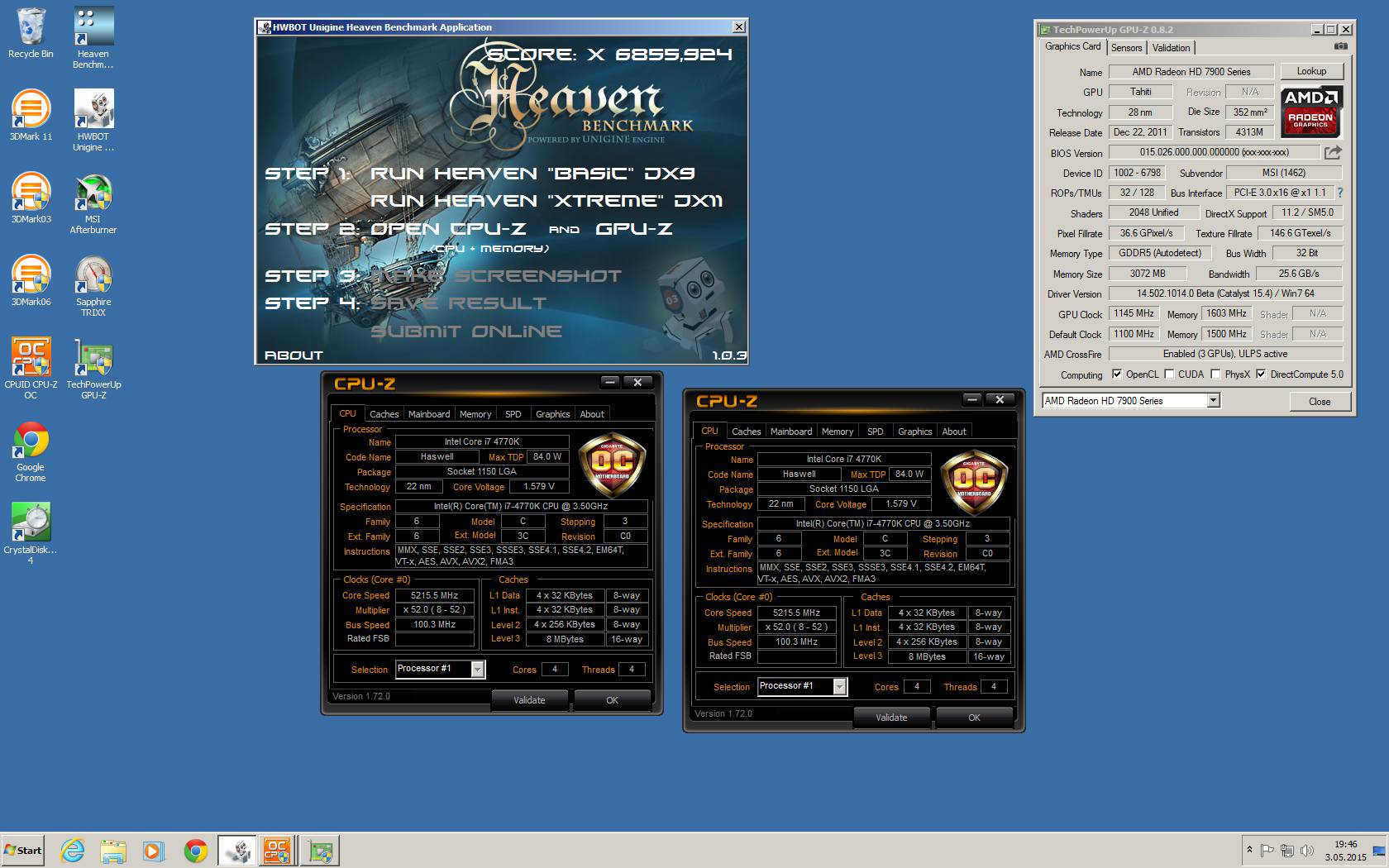This screenshot has width=1389, height=868.
Task: Click Close button in GPU-Z
Action: pos(1320,402)
